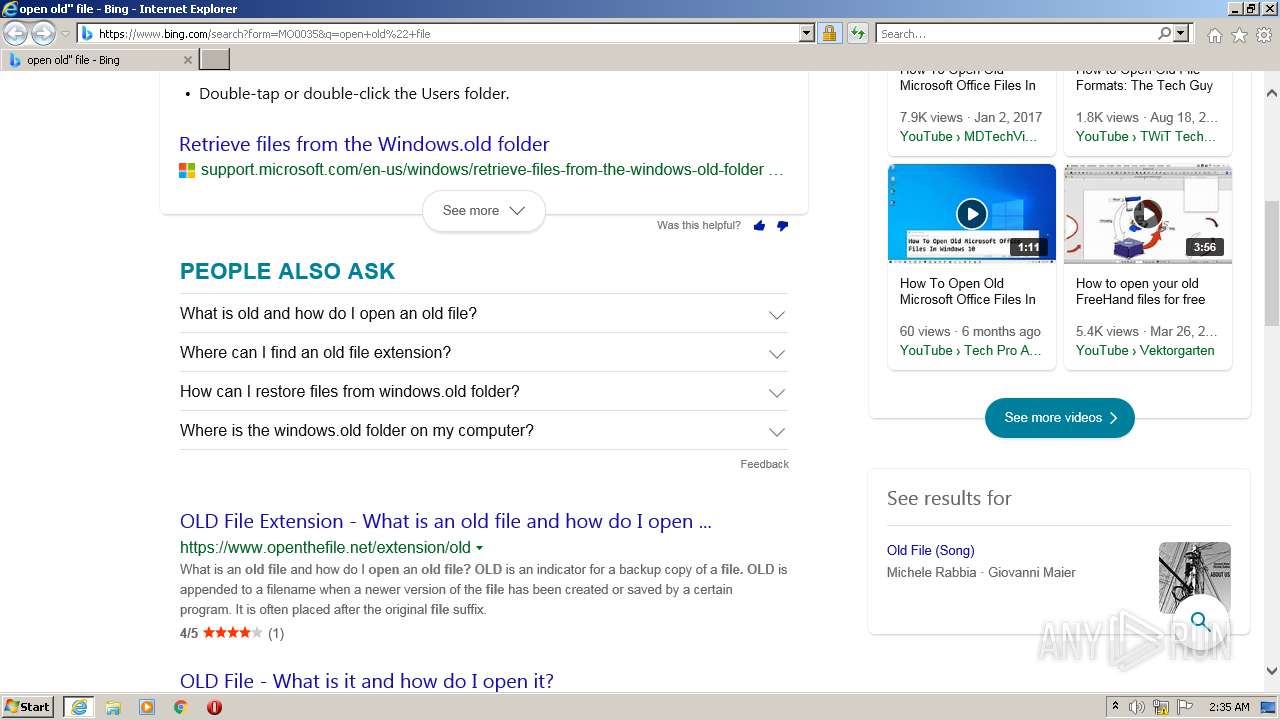Open the Tools gear icon
Image resolution: width=1280 pixels, height=720 pixels.
[1264, 35]
